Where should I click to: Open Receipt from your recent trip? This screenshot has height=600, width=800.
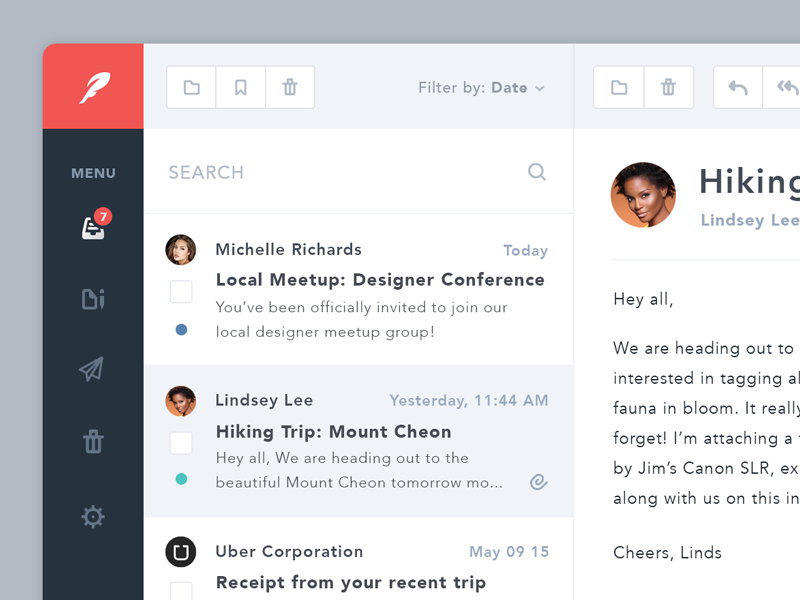pos(350,582)
